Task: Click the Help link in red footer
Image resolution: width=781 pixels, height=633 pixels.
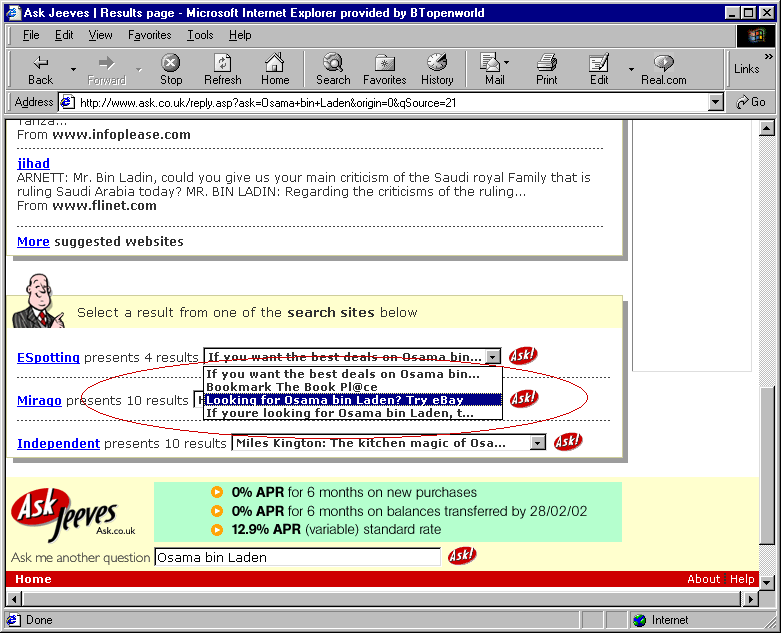Action: (742, 579)
